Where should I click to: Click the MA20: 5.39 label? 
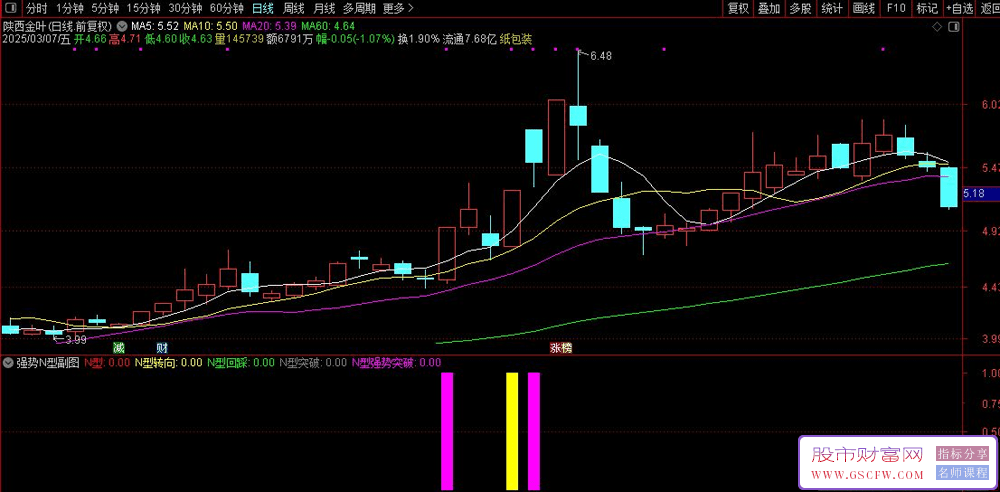click(270, 27)
